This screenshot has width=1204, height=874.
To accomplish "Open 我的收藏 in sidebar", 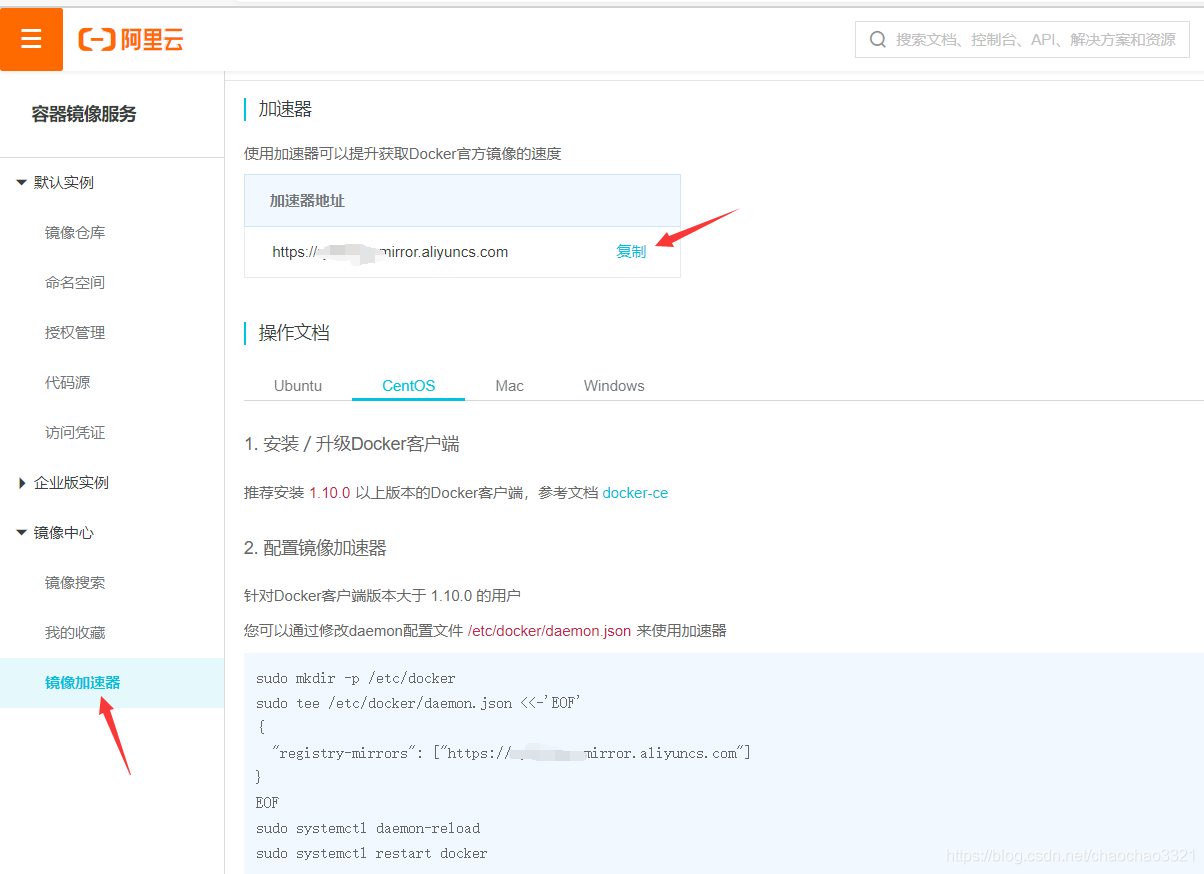I will click(x=75, y=633).
